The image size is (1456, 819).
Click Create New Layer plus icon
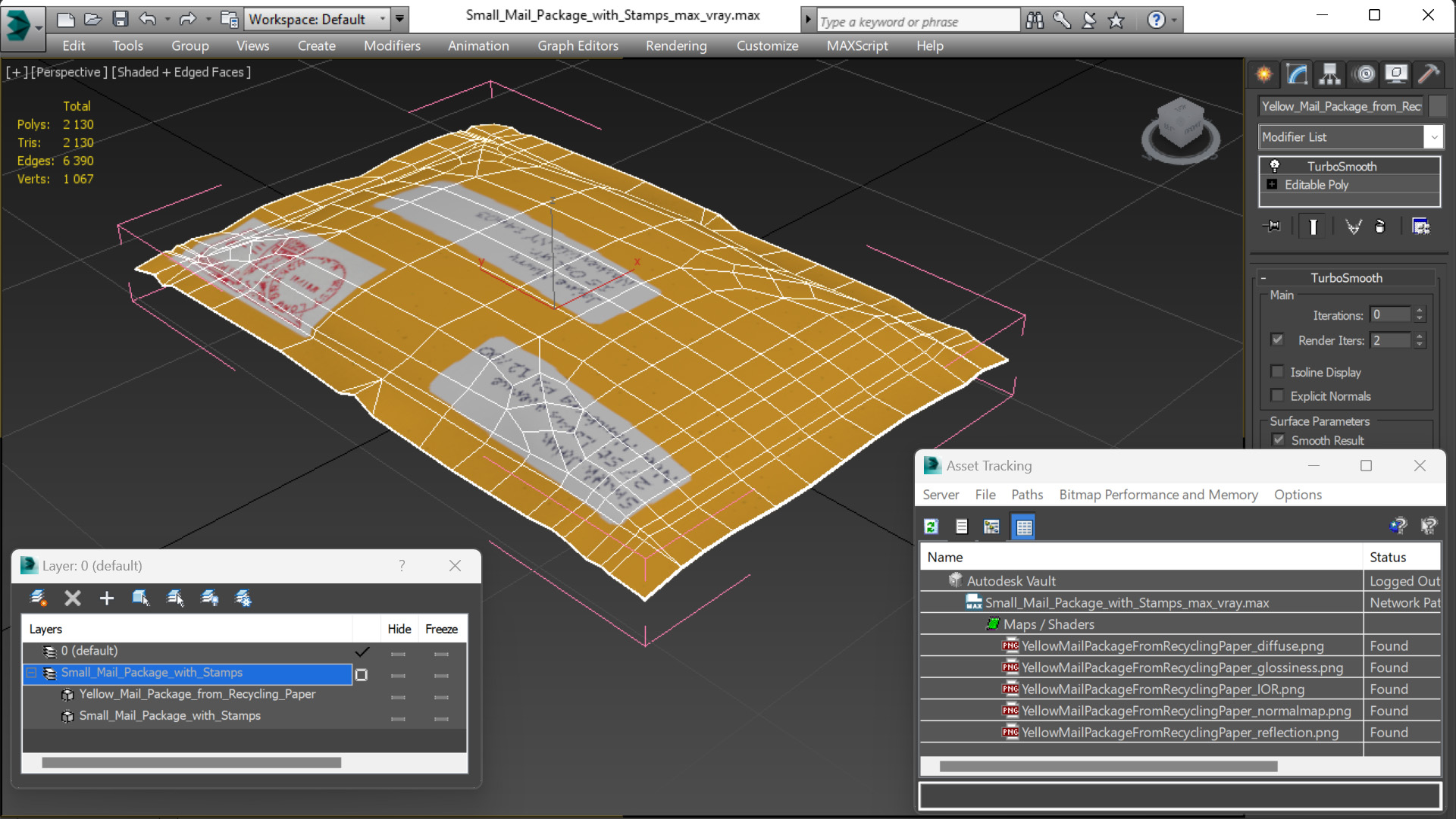click(106, 599)
